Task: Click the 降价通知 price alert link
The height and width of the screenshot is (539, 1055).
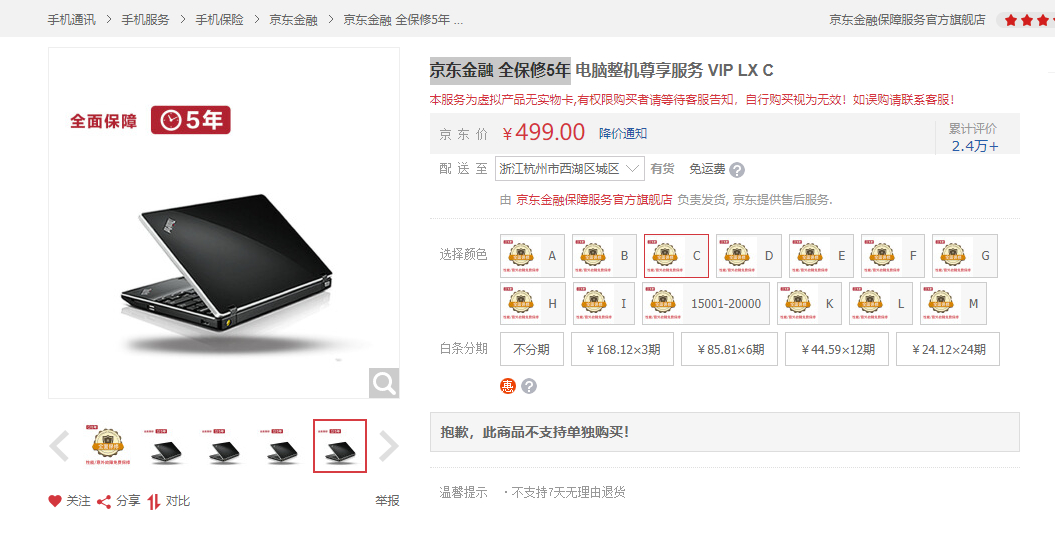Action: [623, 133]
